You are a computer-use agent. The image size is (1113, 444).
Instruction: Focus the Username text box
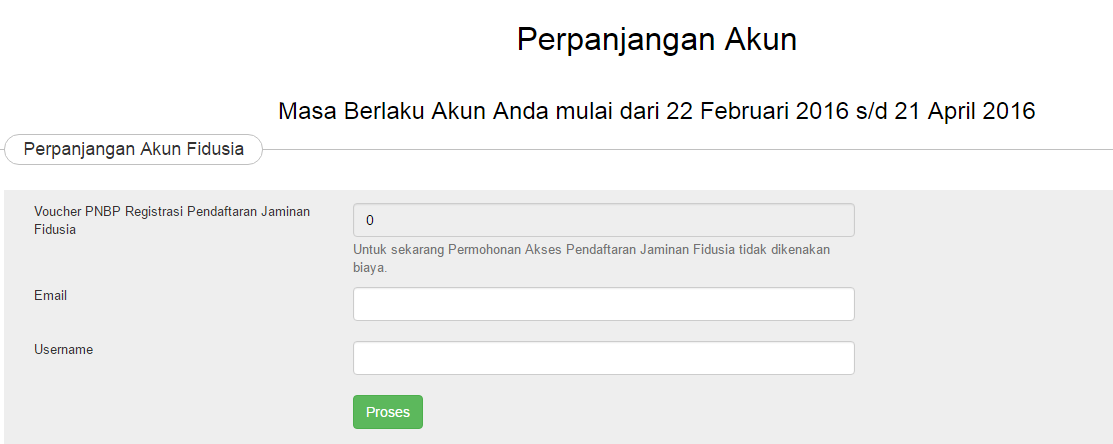pyautogui.click(x=603, y=358)
